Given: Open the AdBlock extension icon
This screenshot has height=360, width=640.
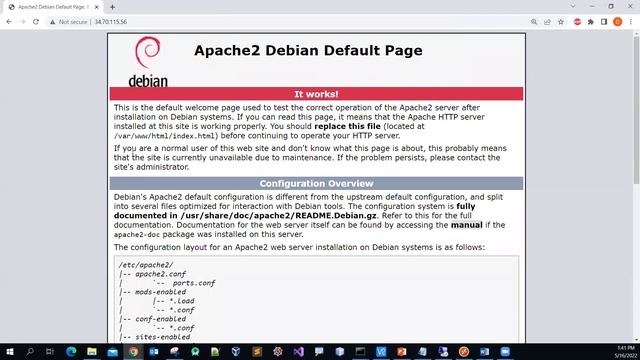Looking at the screenshot, I should tap(577, 22).
